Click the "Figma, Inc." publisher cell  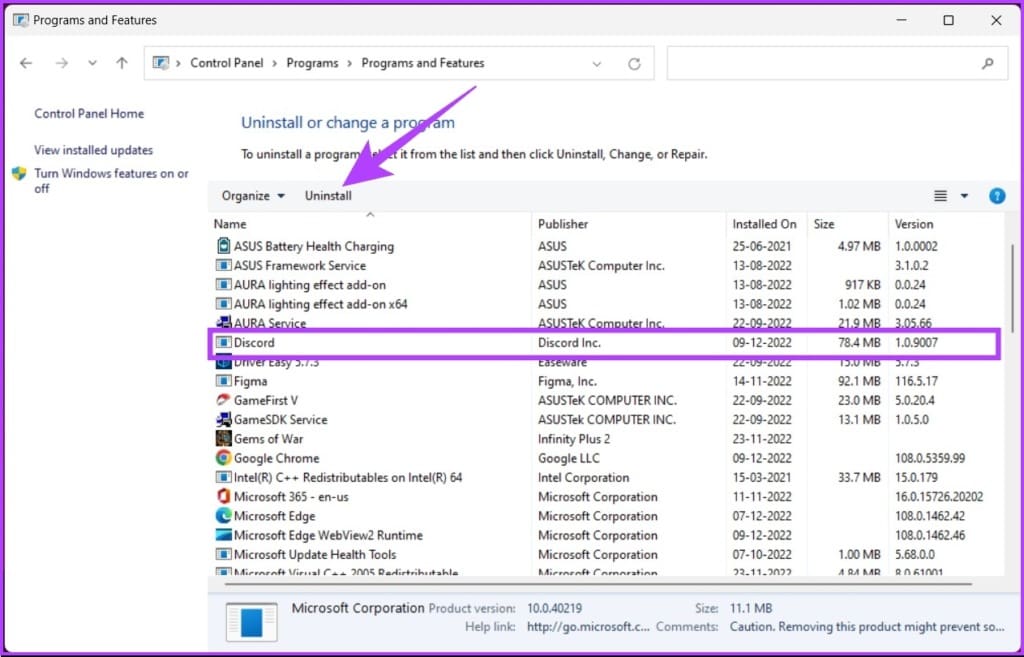[x=567, y=381]
